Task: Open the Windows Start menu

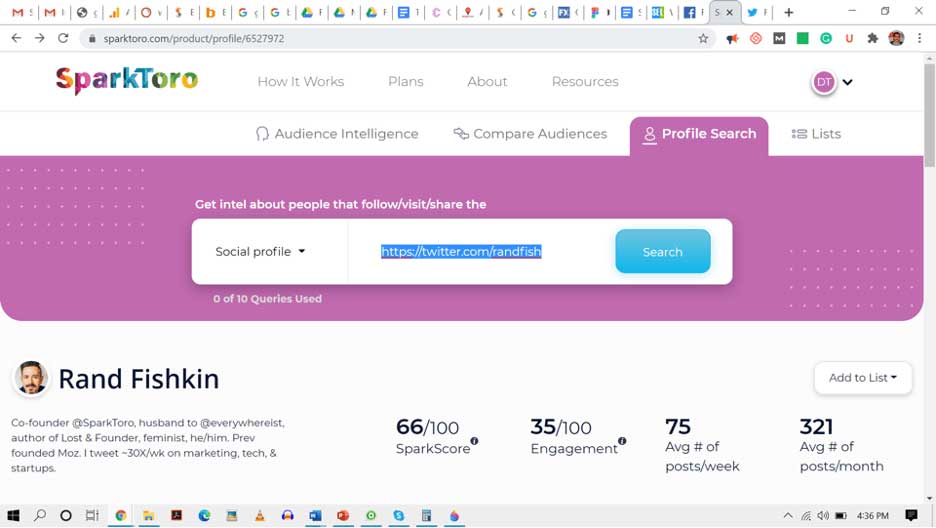Action: (x=13, y=515)
